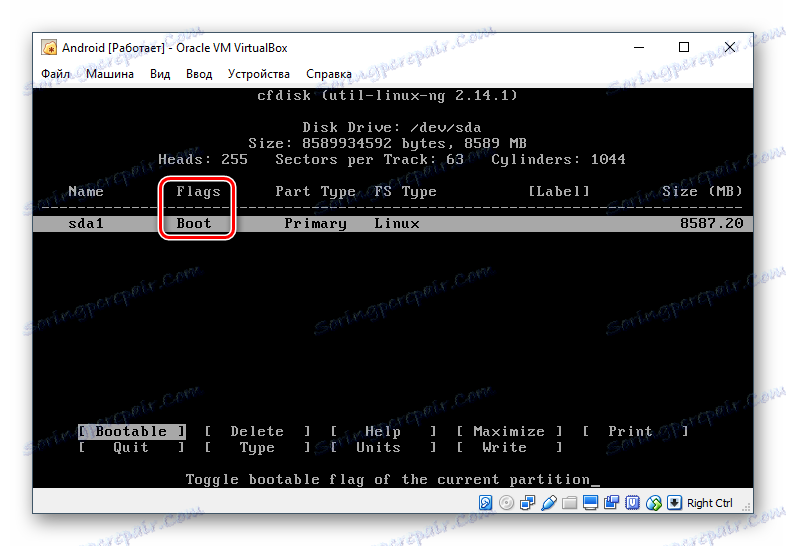Click the Cylinders: 1044 text
This screenshot has width=786, height=546.
(558, 159)
